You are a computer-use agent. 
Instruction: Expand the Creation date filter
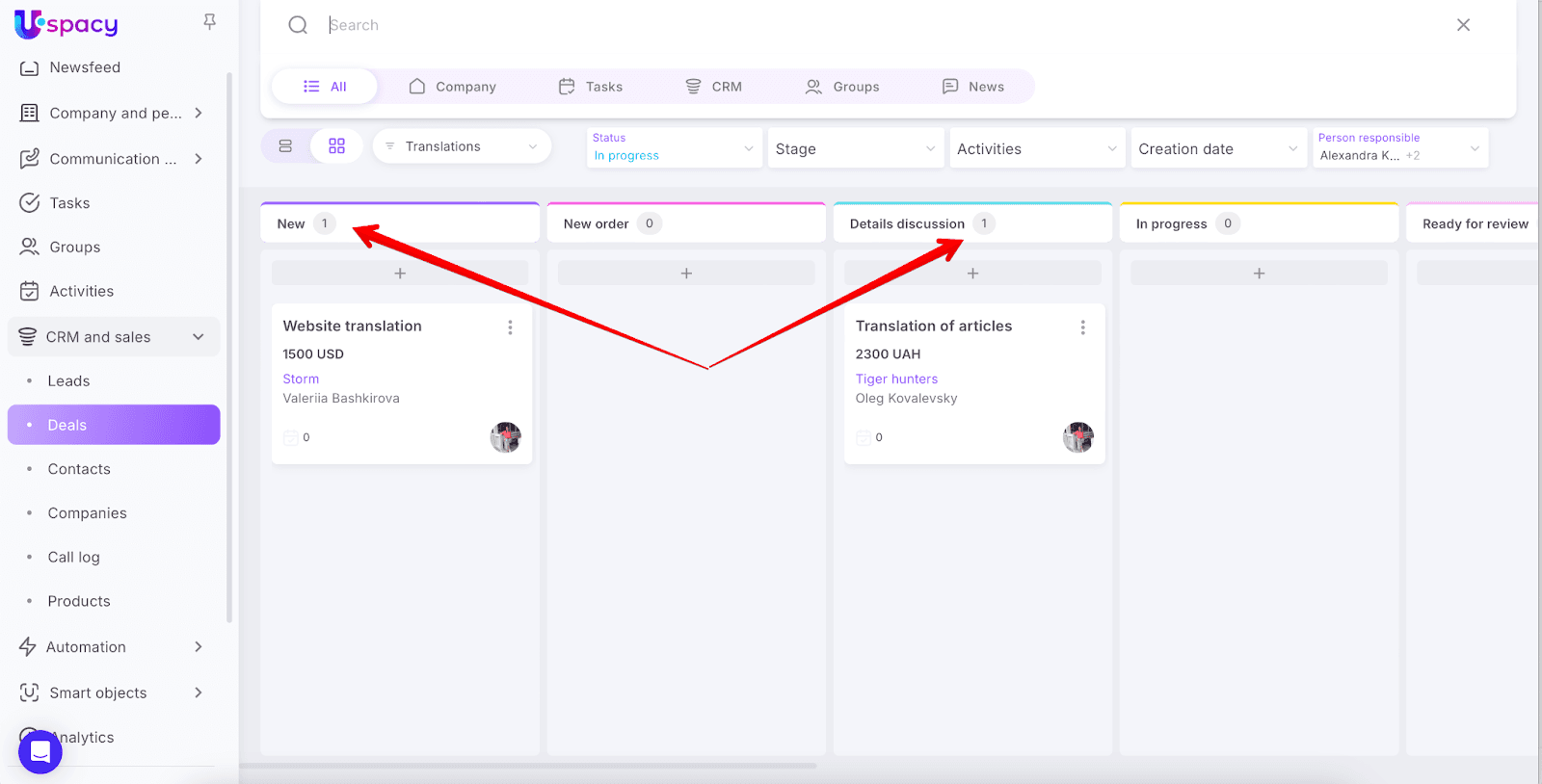1218,148
